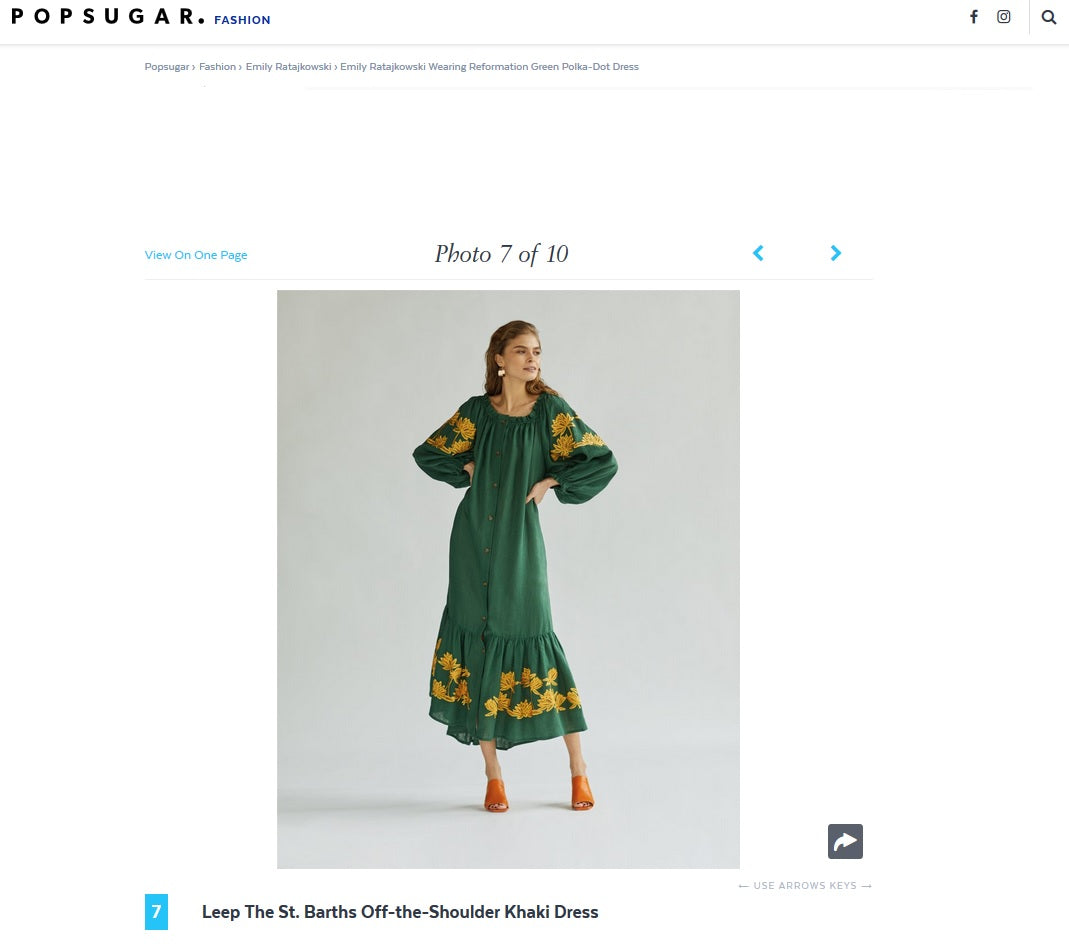Click the Leep St. Barths dress title
Screen dimensions: 1069x951
click(x=400, y=912)
